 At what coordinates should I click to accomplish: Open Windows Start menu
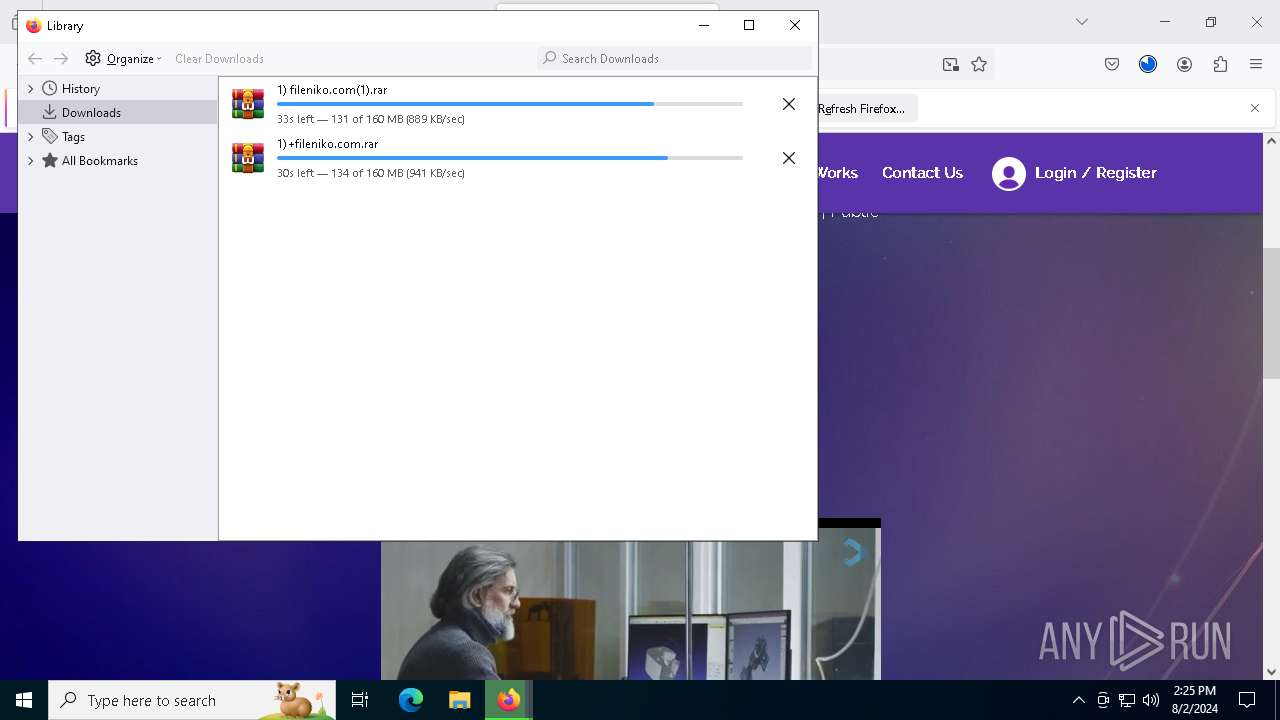[x=24, y=700]
